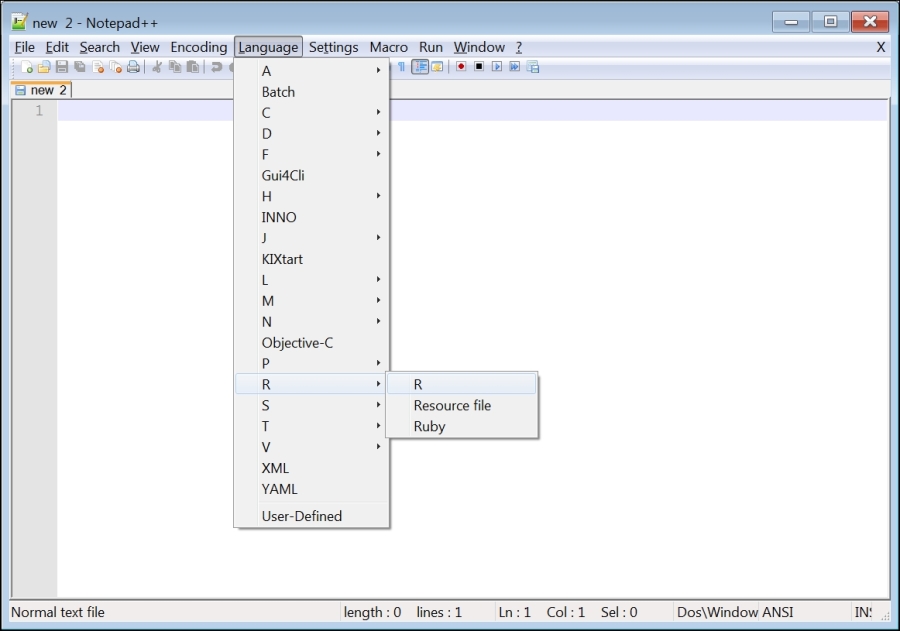Click the Notepad++ title bar app icon
Viewport: 900px width, 631px height.
coord(19,22)
